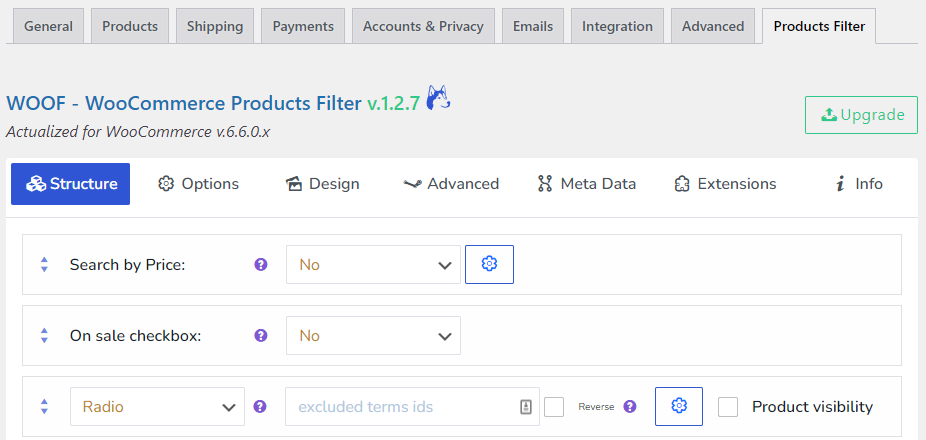Click the drag handle arrows for Search by Price
The height and width of the screenshot is (440, 926).
pos(44,265)
